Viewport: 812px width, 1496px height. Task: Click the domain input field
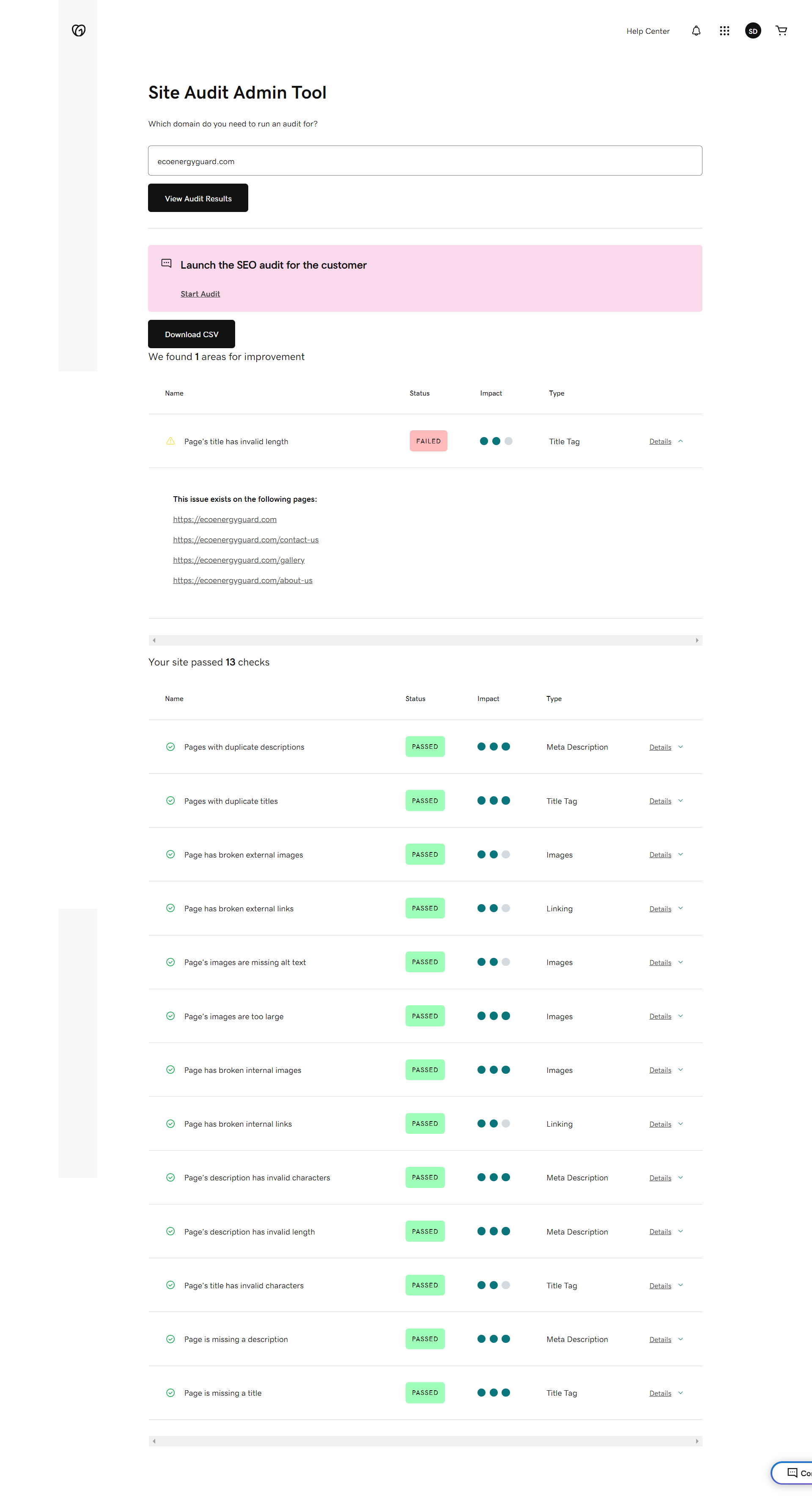pos(425,161)
